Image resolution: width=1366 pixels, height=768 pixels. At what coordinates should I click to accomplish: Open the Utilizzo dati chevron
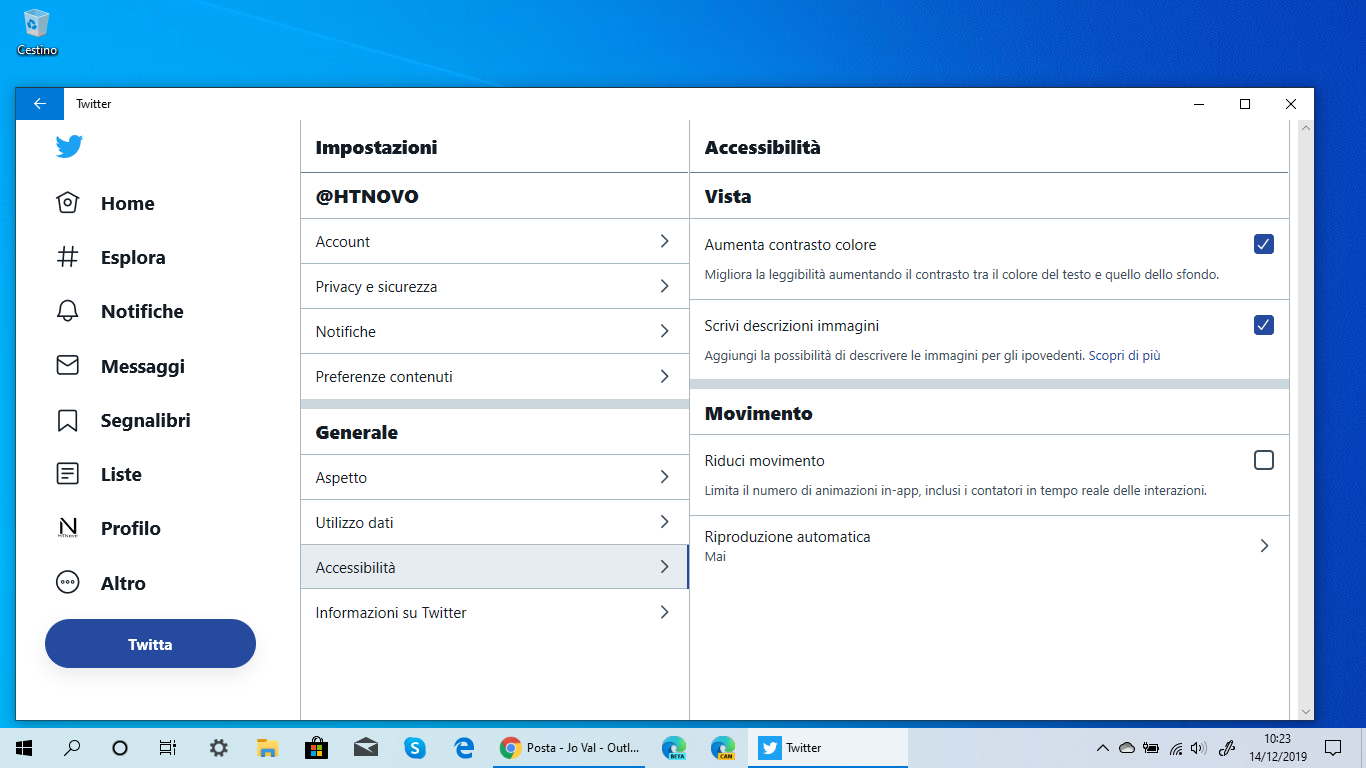pyautogui.click(x=665, y=522)
